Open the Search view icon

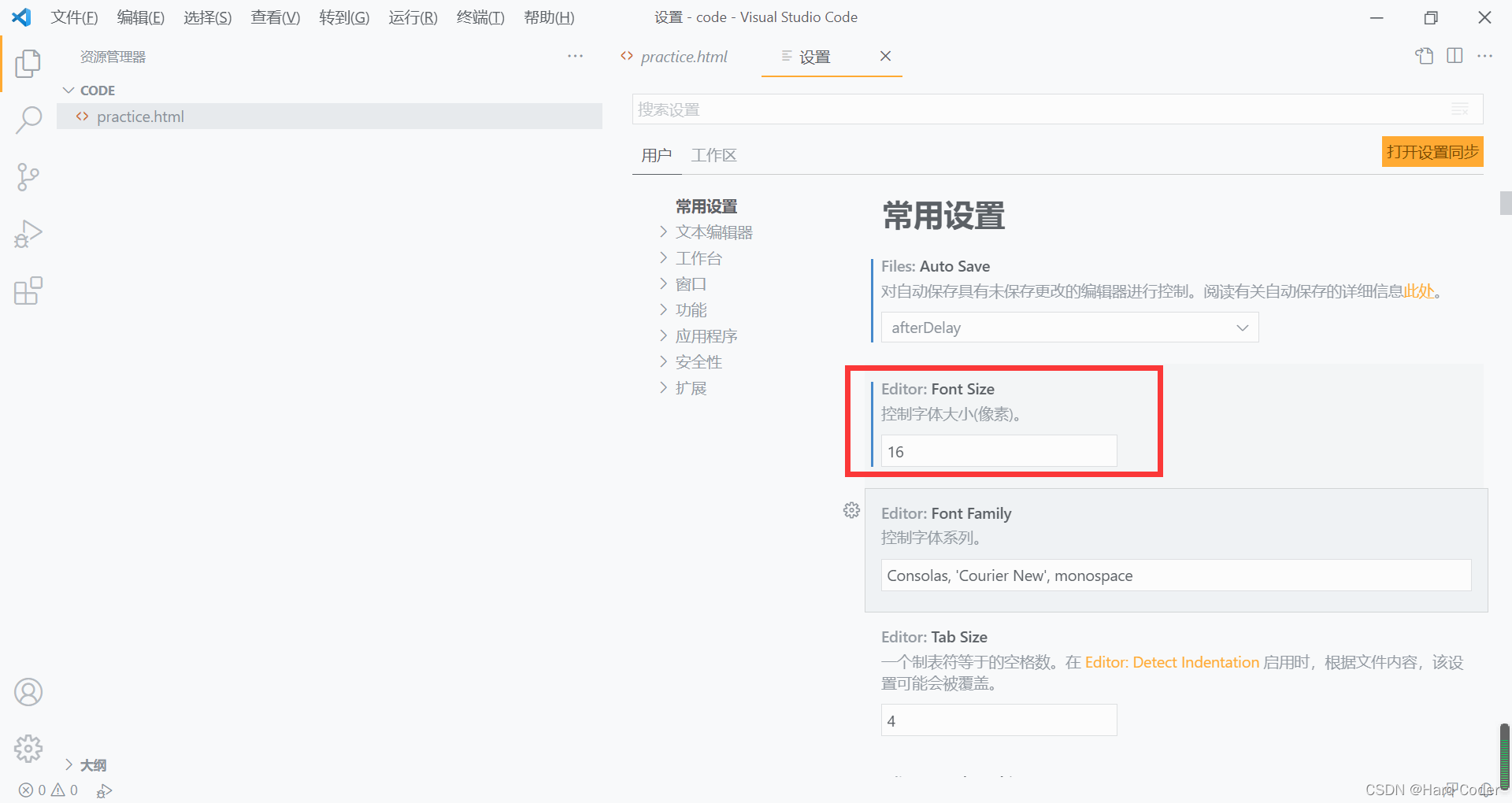tap(28, 120)
